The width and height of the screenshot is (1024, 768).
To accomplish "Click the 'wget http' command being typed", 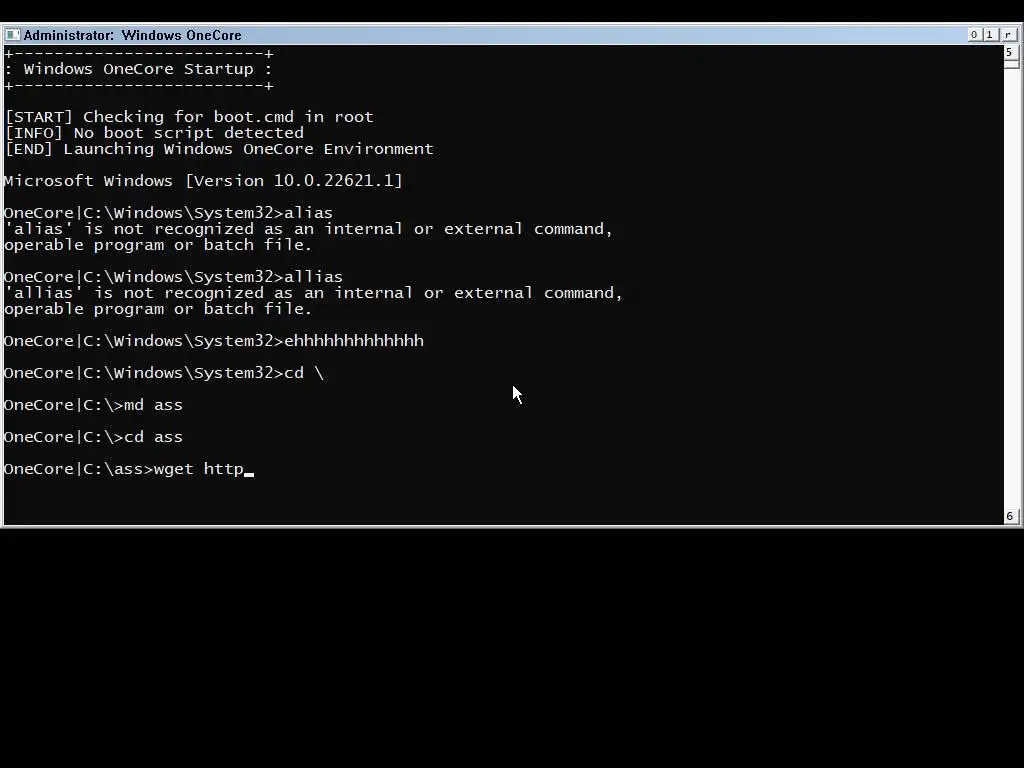I will [x=199, y=469].
